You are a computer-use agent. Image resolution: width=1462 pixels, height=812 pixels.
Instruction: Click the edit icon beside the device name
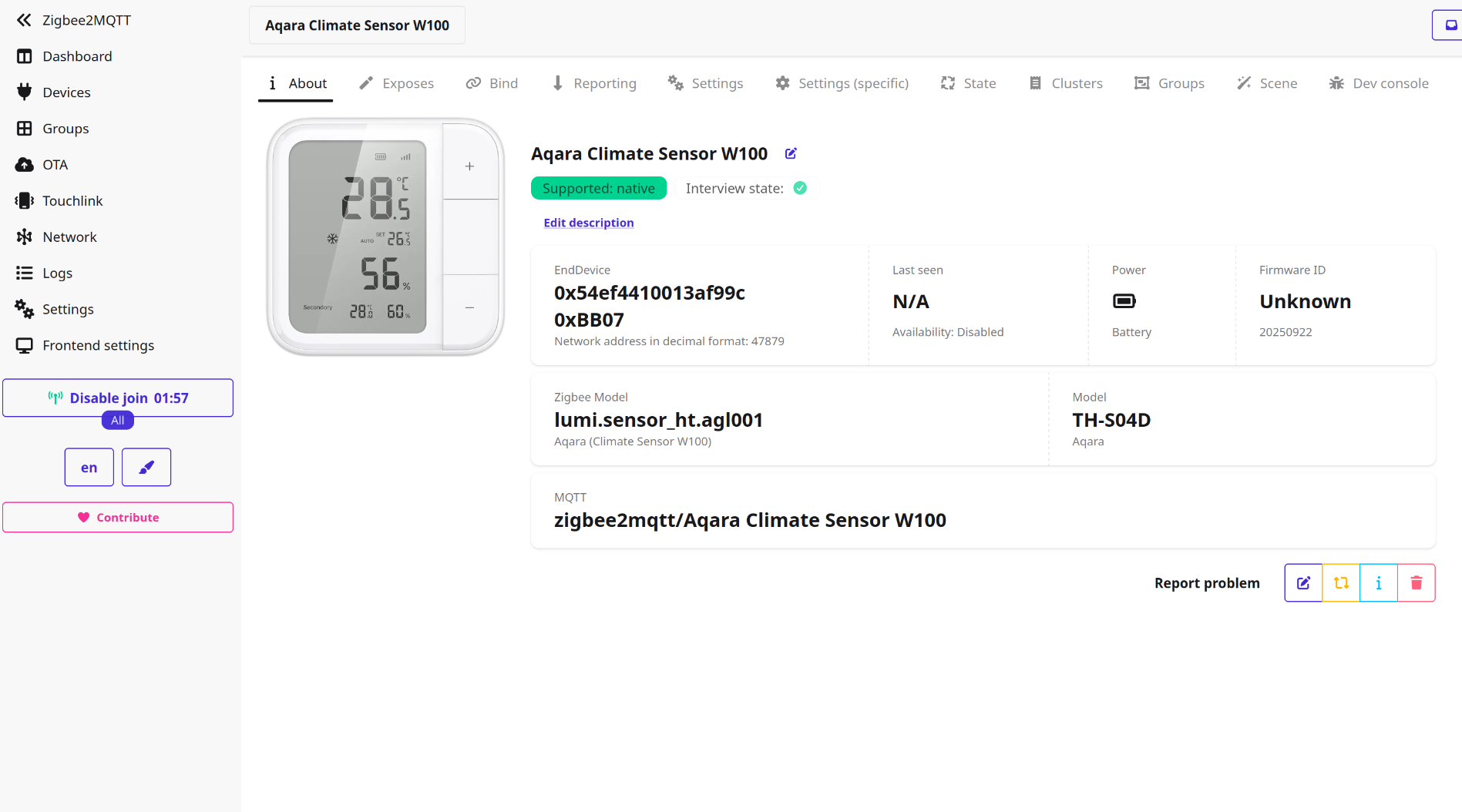pos(791,154)
